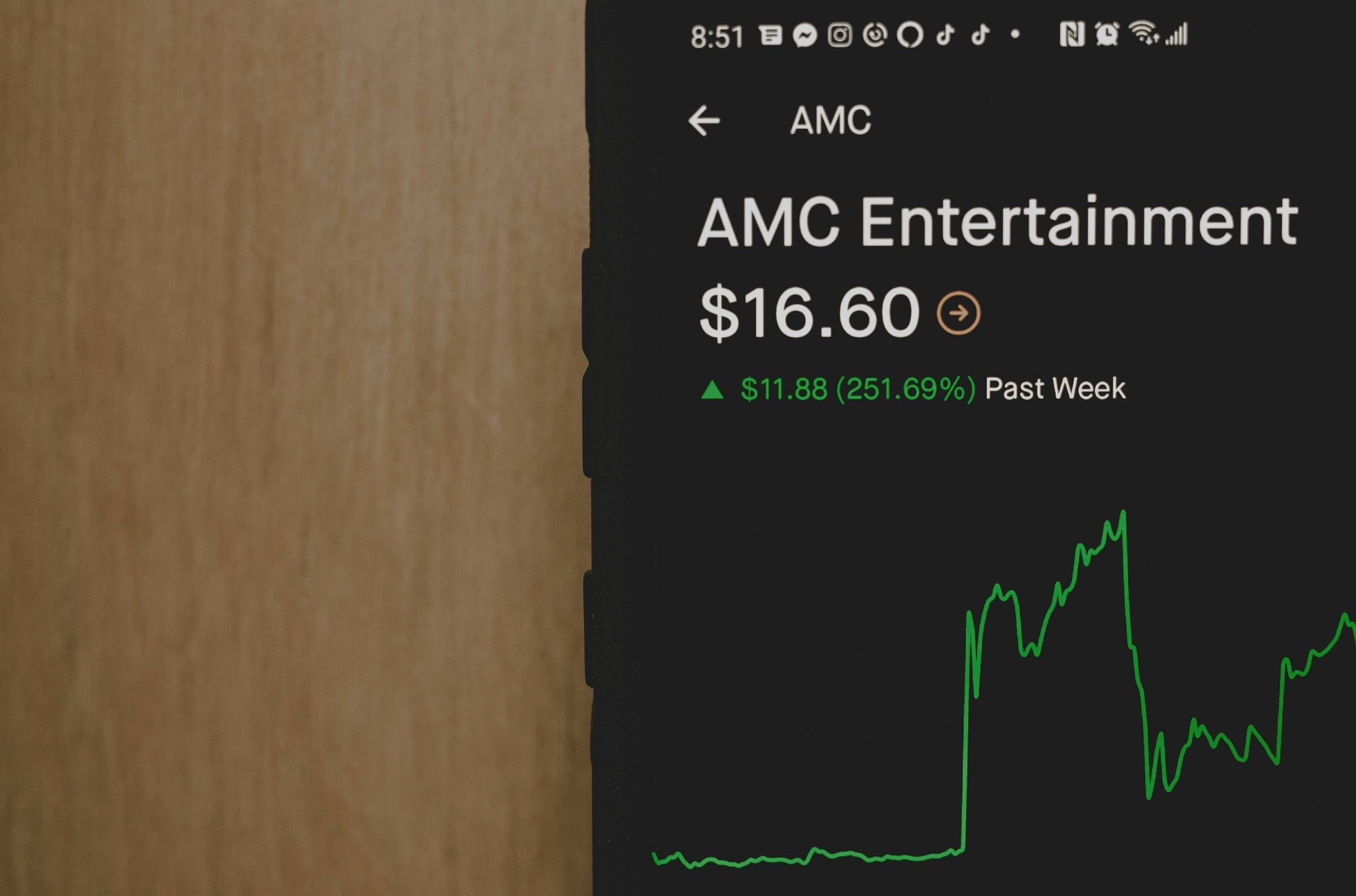
Task: Tap the status bar clock showing 8:51
Action: pos(716,37)
